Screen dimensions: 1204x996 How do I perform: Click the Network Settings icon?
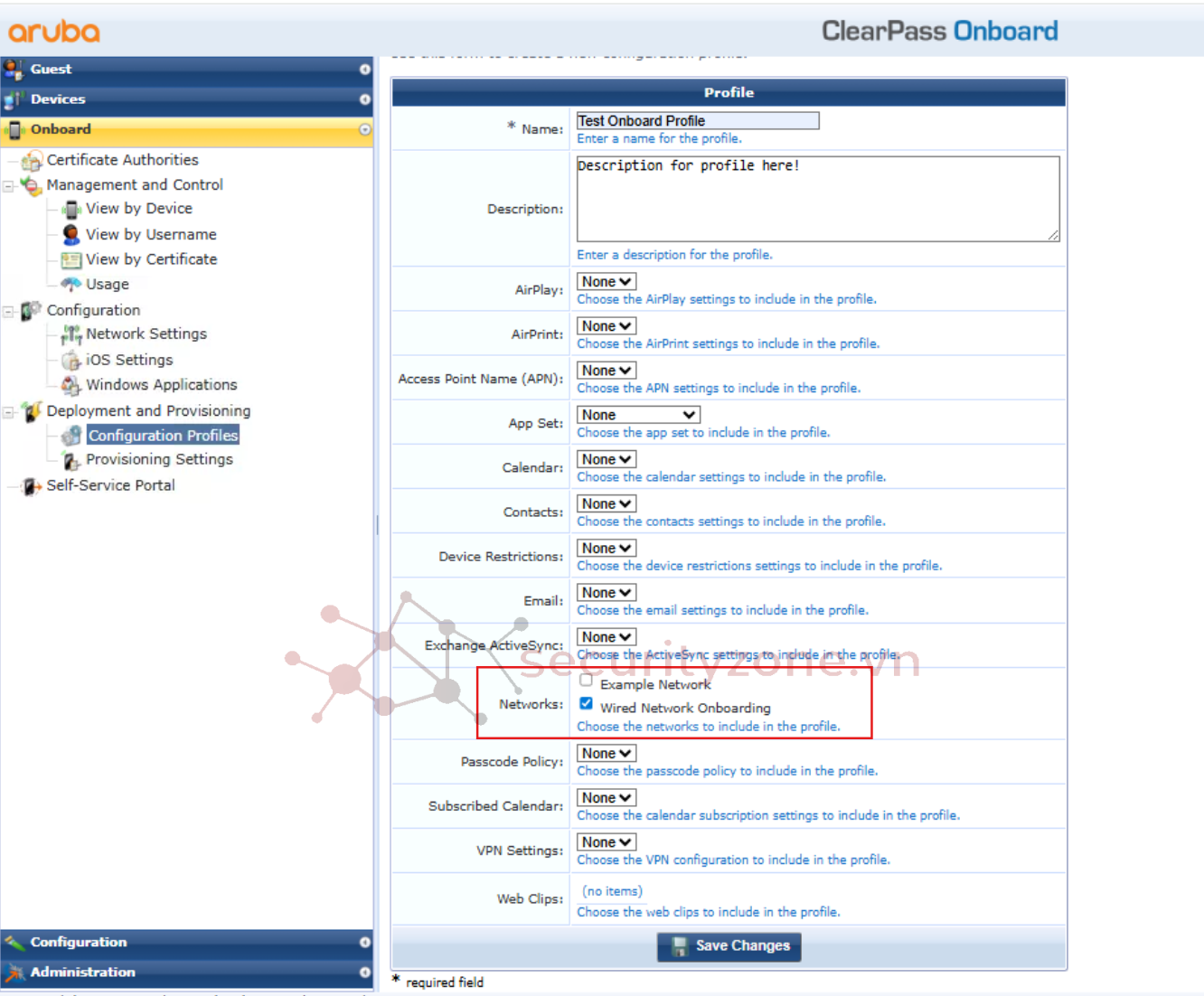click(71, 335)
